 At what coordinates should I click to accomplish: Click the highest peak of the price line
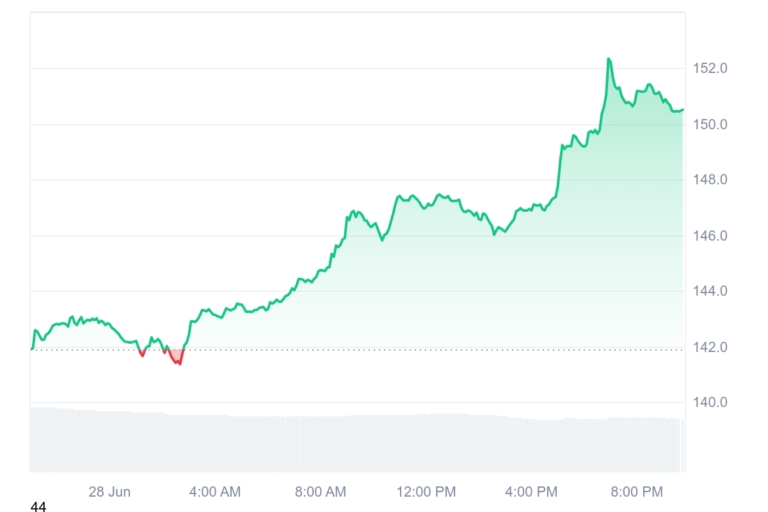[x=609, y=60]
